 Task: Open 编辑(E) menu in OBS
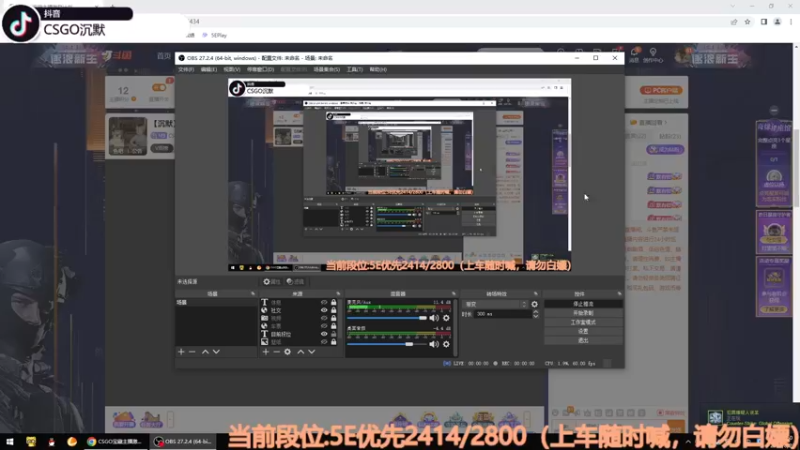tap(209, 69)
